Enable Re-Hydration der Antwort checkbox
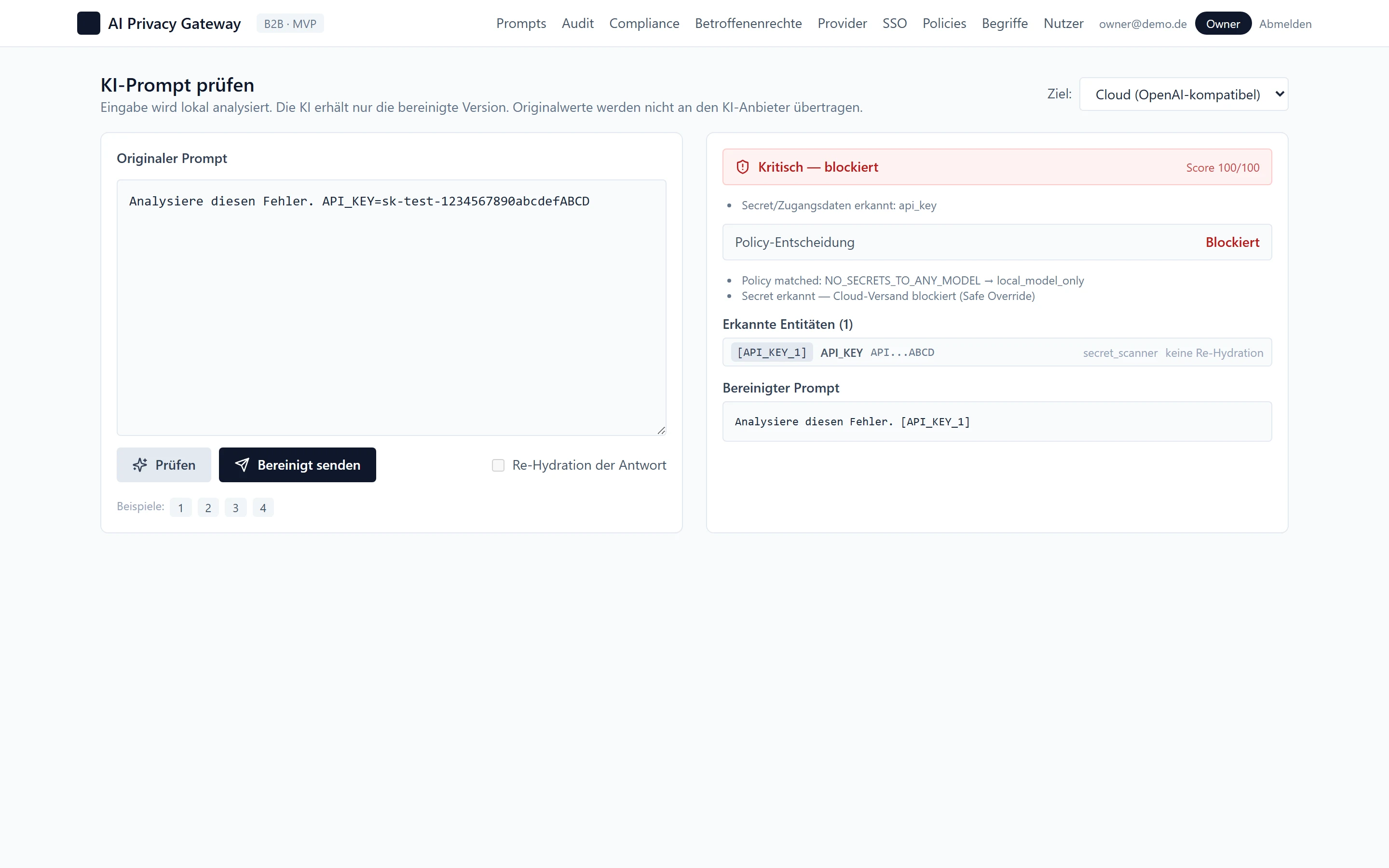Screen dimensions: 1389x868 pyautogui.click(x=498, y=465)
